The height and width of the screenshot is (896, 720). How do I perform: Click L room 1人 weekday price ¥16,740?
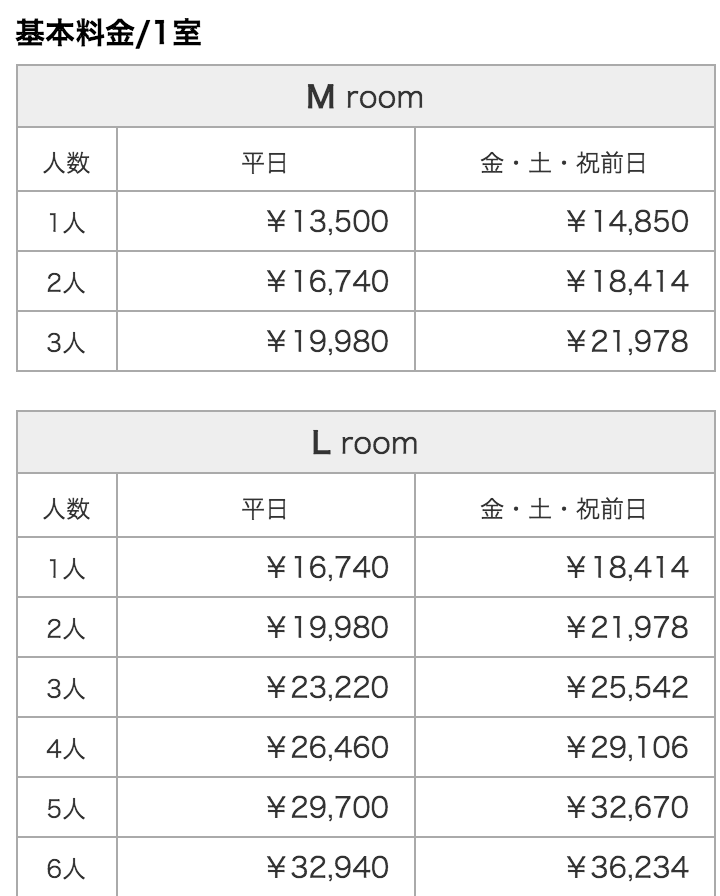(x=327, y=567)
